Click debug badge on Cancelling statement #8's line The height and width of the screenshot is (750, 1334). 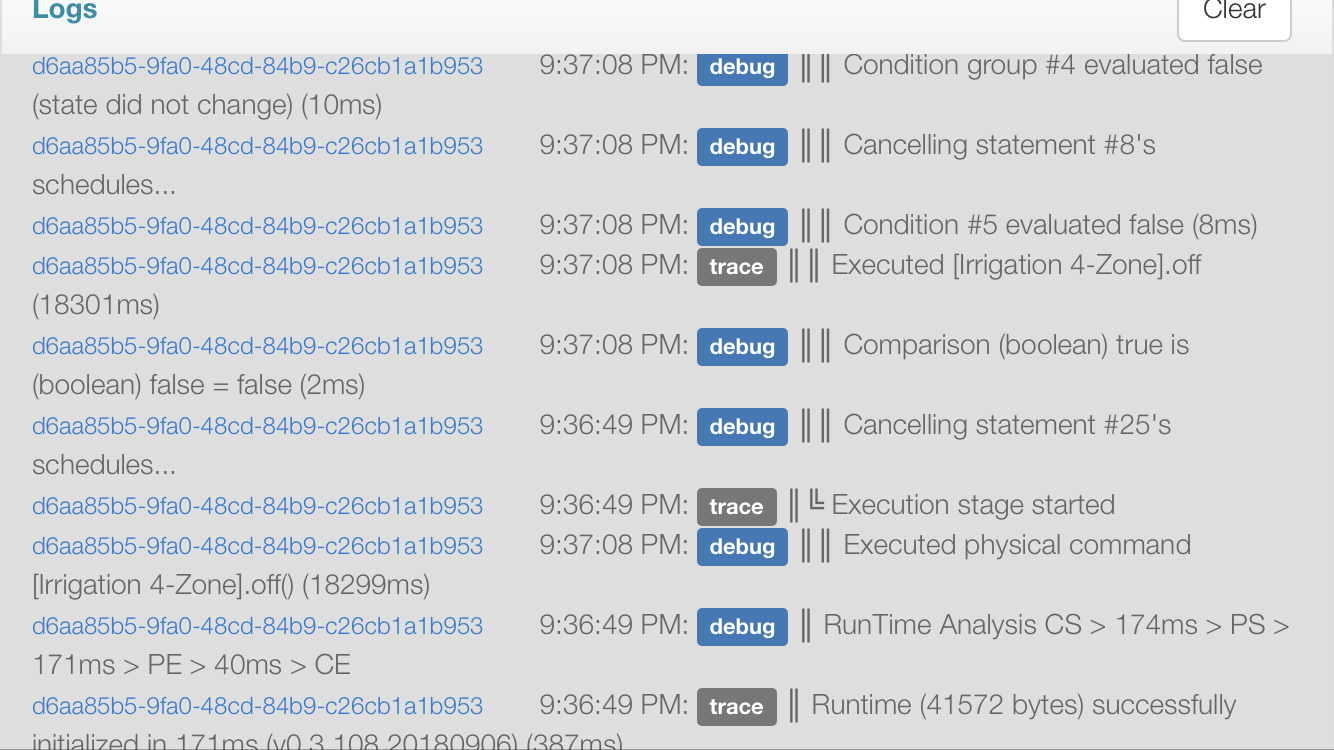coord(742,147)
